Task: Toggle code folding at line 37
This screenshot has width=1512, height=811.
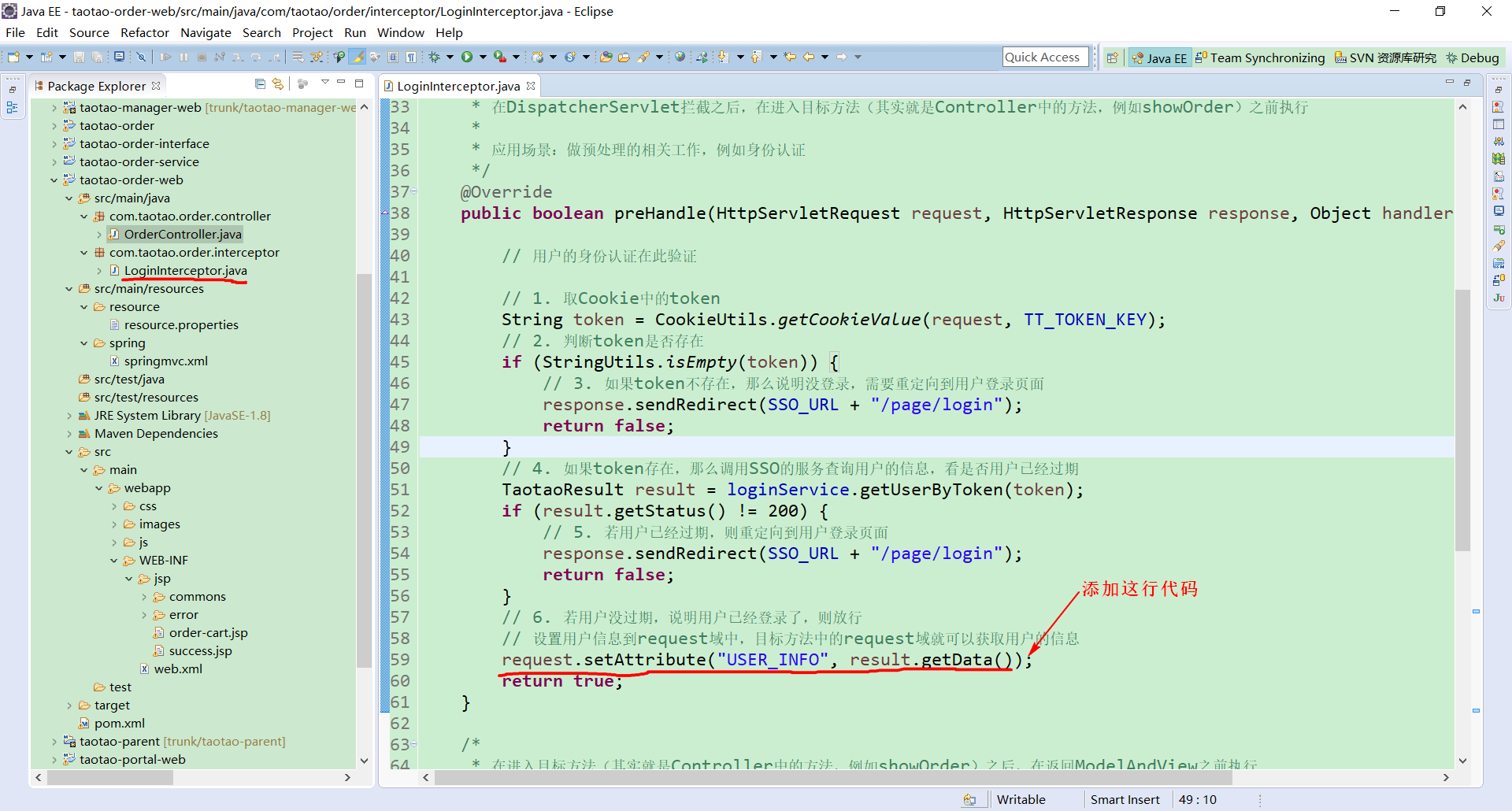Action: pyautogui.click(x=413, y=191)
